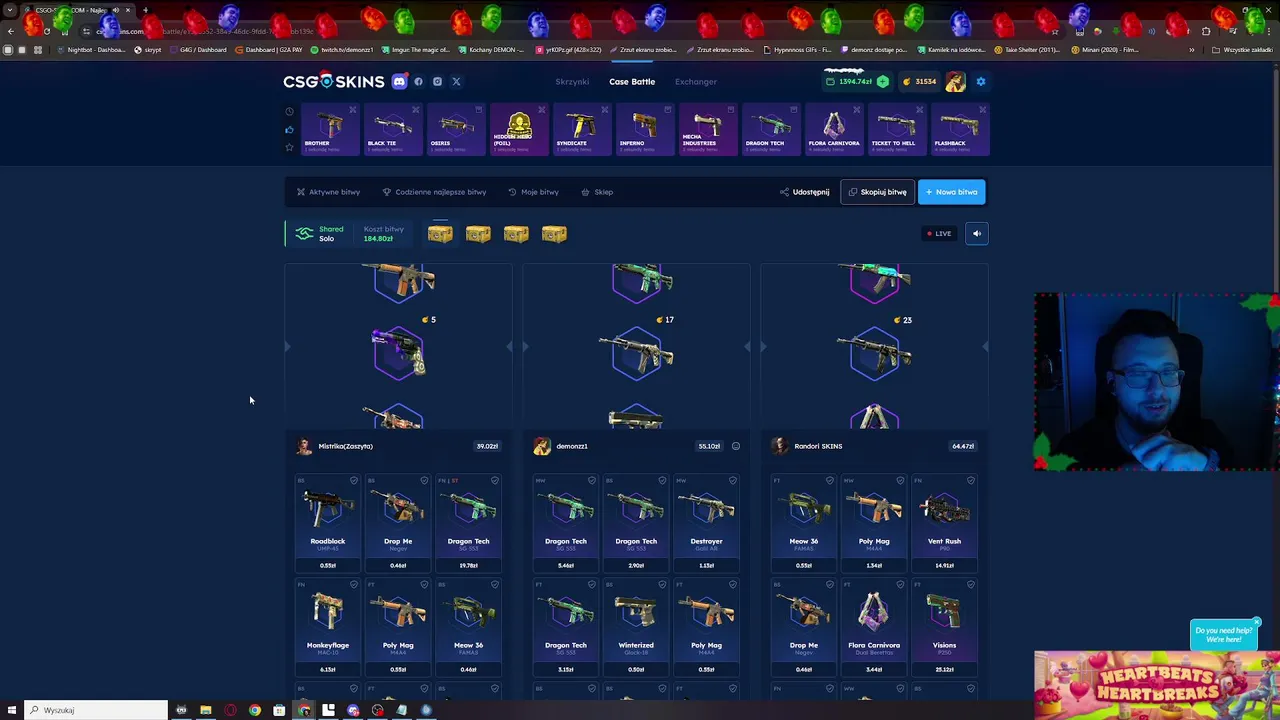Click the 25.12zł price on Visions
This screenshot has width=1280, height=720.
click(x=944, y=669)
